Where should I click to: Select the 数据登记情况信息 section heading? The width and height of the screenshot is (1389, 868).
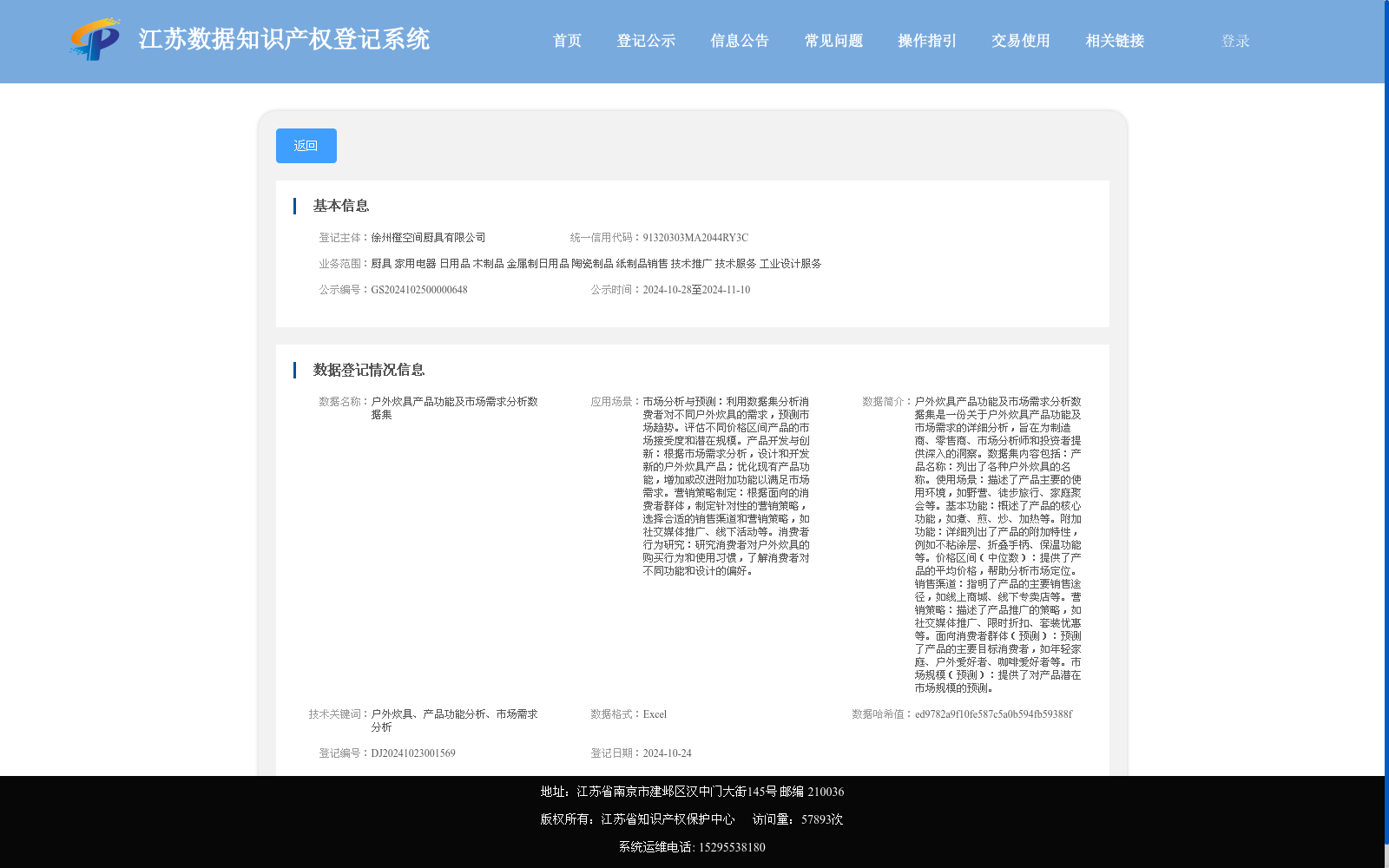pyautogui.click(x=369, y=370)
